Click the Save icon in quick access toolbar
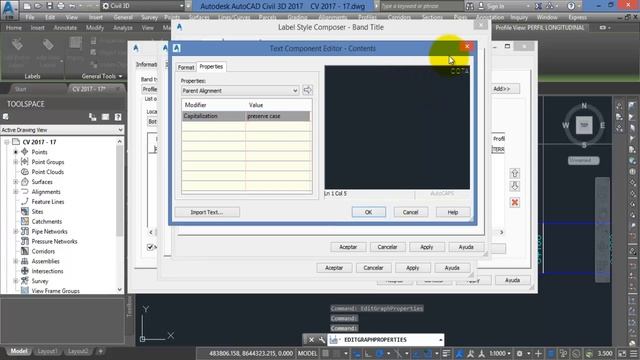The width and height of the screenshot is (640, 360). [49, 6]
